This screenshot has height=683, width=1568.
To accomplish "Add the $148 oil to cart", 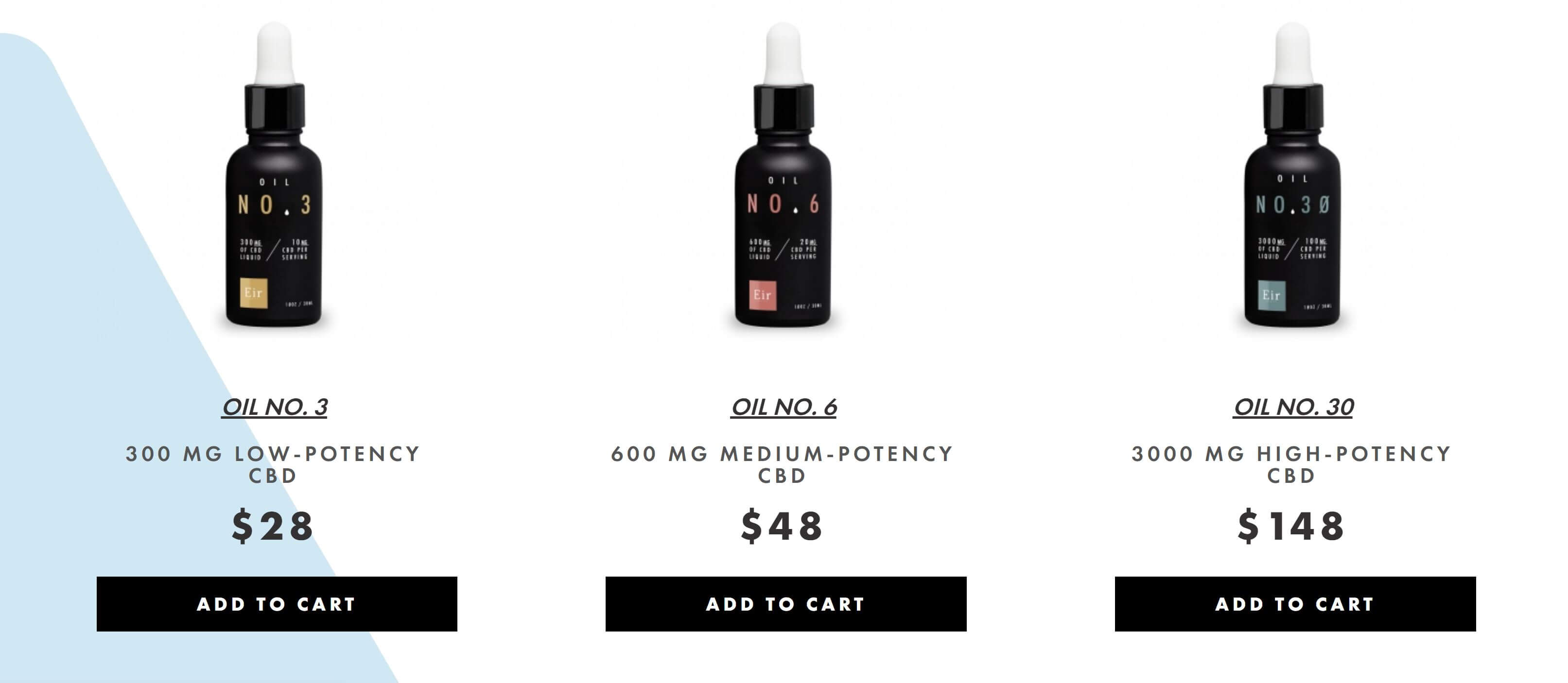I will pyautogui.click(x=1295, y=604).
